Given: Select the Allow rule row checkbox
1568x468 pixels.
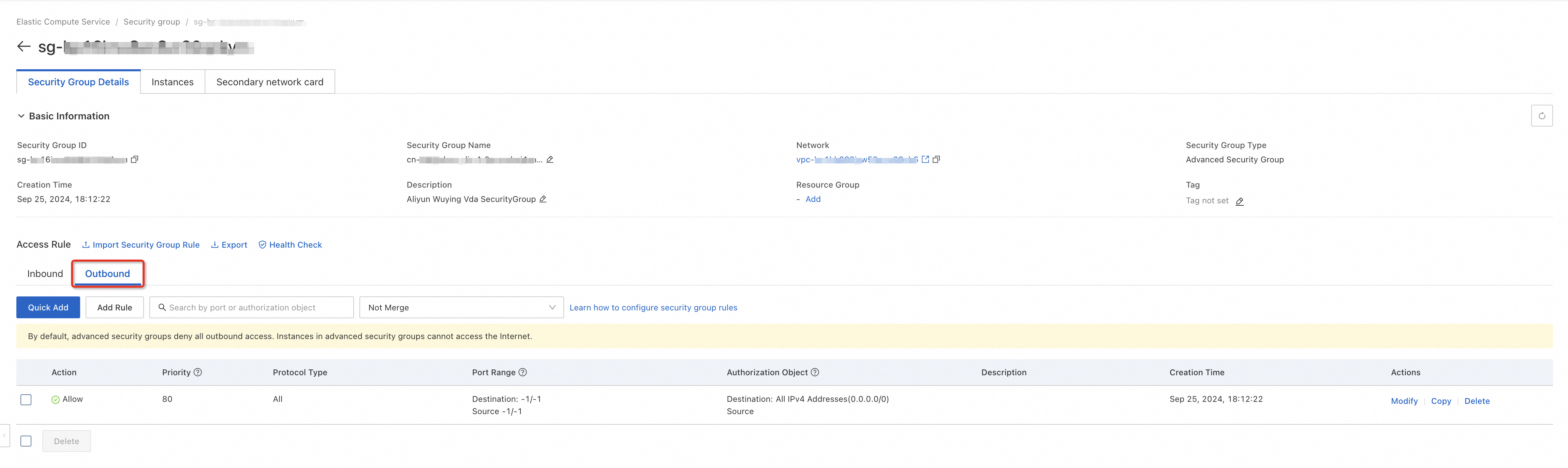Looking at the screenshot, I should click(x=26, y=400).
